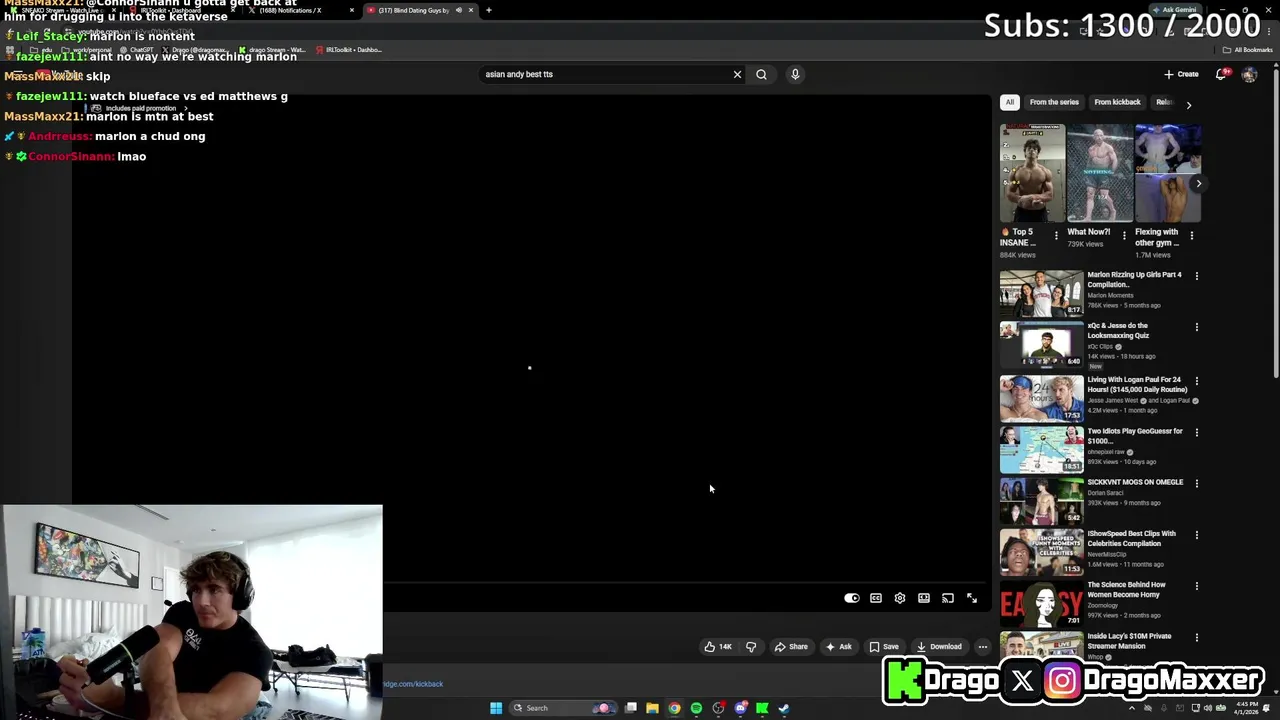This screenshot has width=1280, height=720.
Task: Open the All Bookmarks folder
Action: pos(1248,50)
